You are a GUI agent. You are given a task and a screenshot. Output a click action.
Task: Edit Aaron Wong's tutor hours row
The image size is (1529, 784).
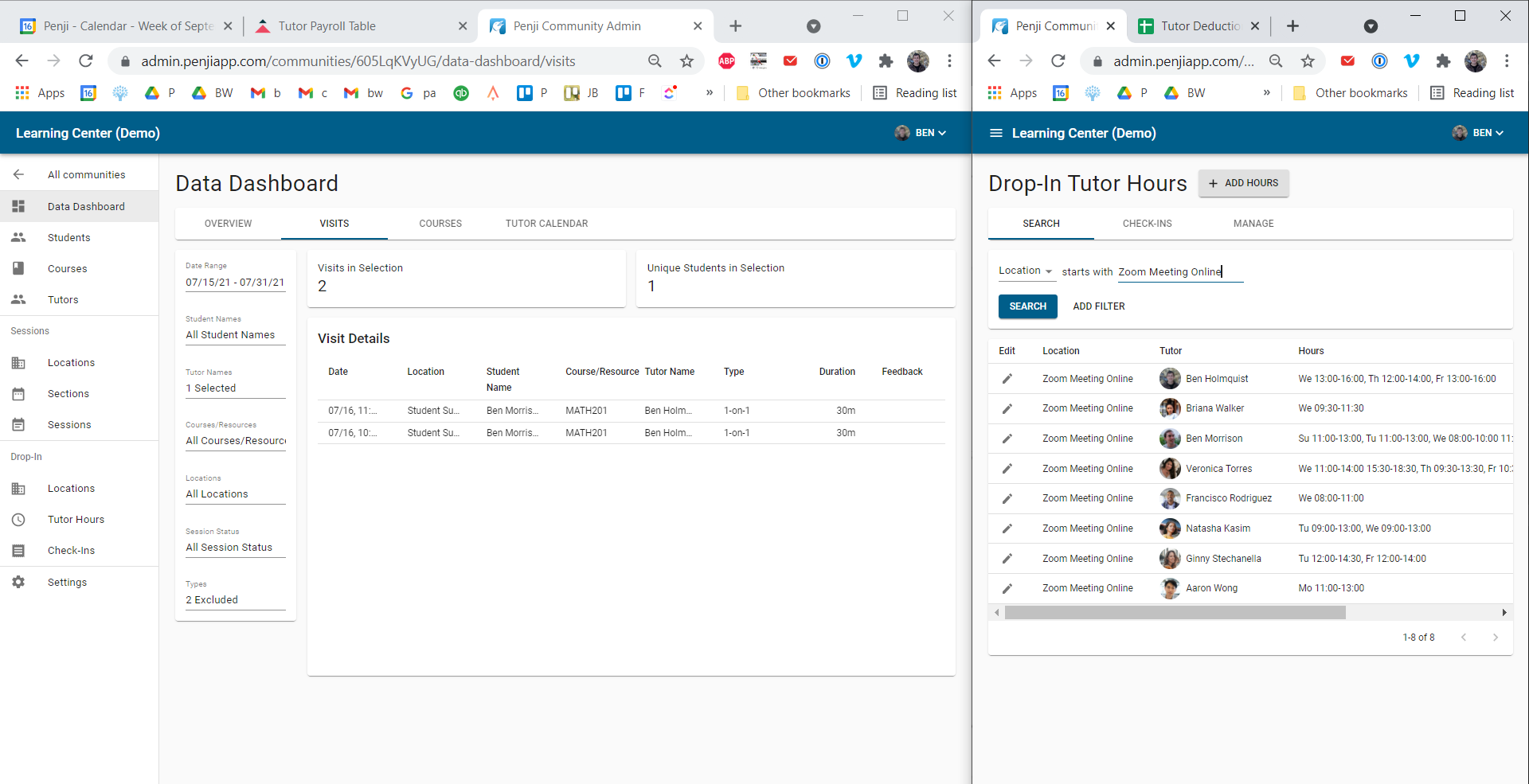(x=1007, y=588)
